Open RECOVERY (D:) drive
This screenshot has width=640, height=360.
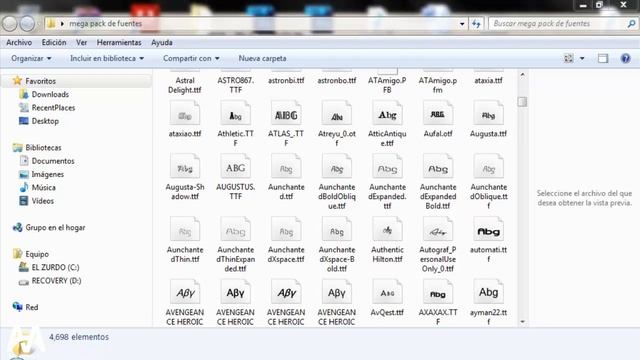point(56,281)
